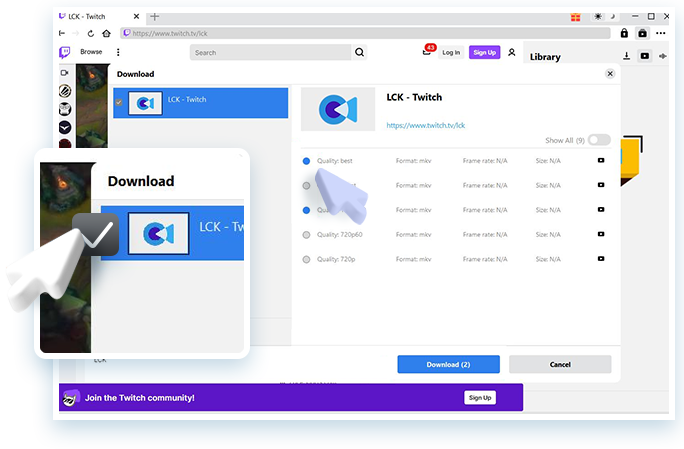Open notifications inbox with 43 badge
The width and height of the screenshot is (684, 449).
(427, 52)
